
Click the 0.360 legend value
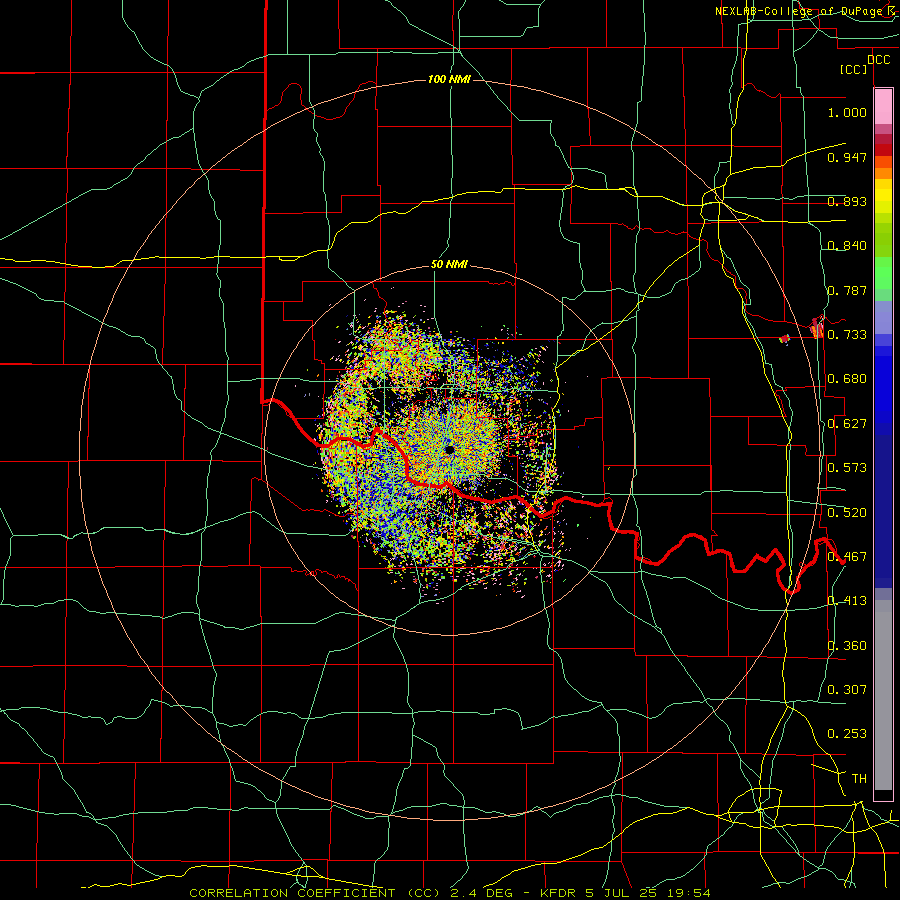click(x=847, y=646)
